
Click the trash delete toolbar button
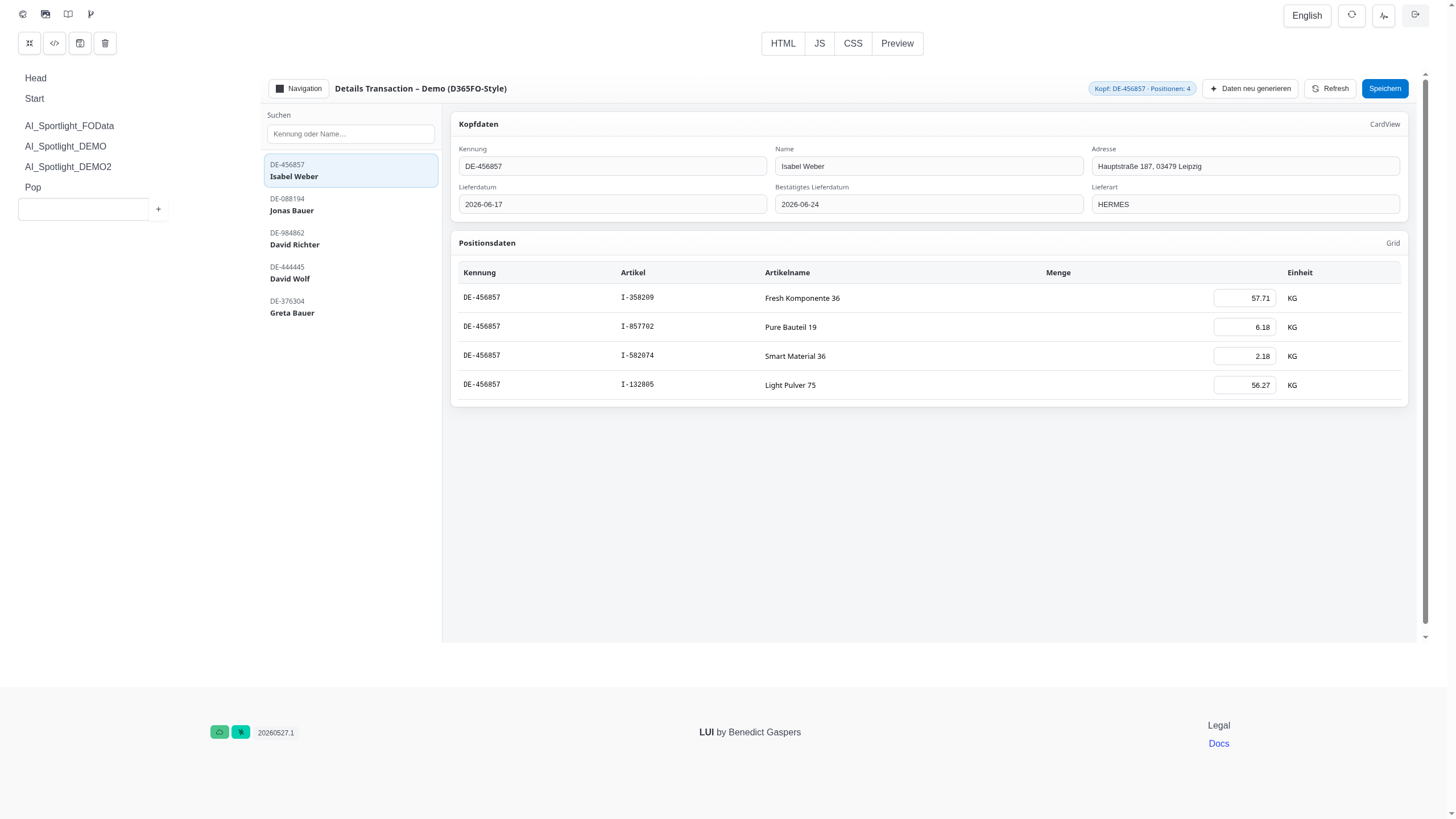[x=105, y=43]
